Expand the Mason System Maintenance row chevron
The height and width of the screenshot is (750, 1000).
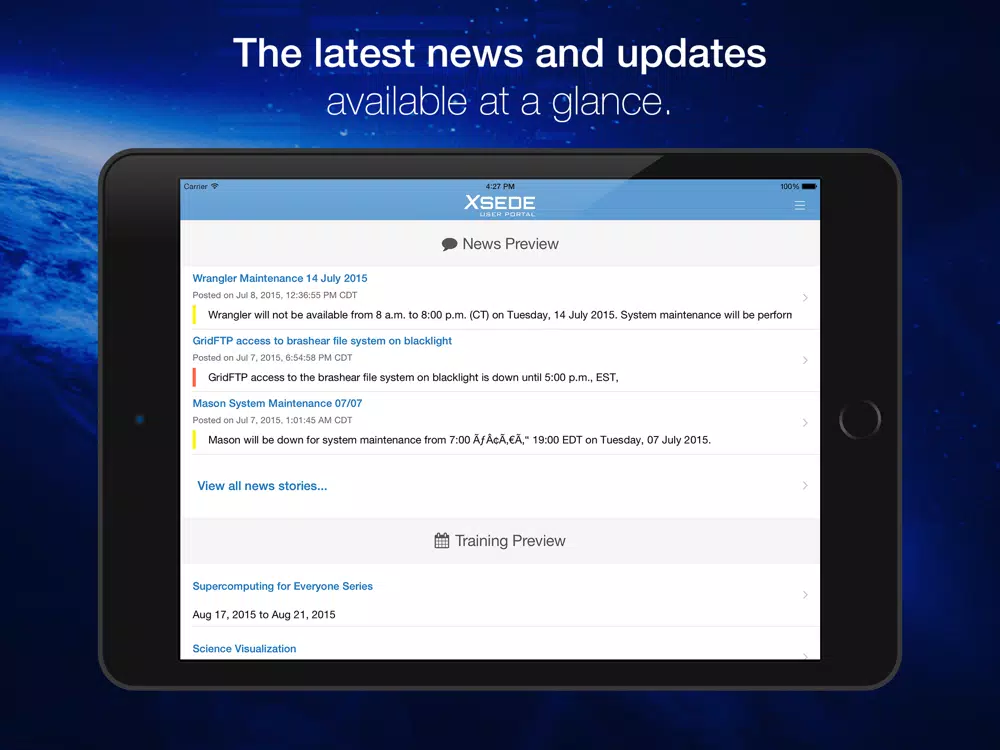pos(805,423)
